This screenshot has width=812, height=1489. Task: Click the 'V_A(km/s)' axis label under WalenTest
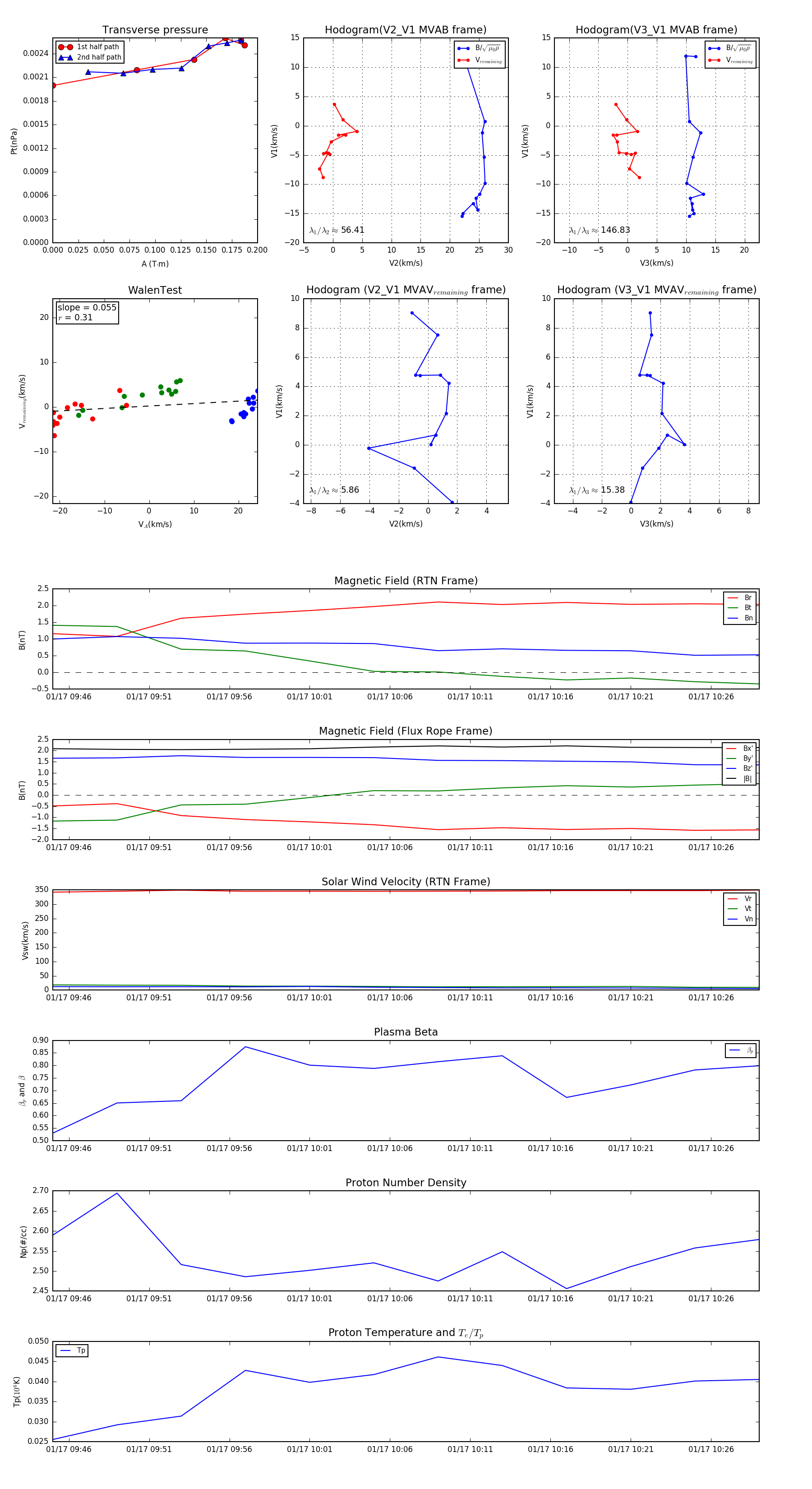(x=155, y=524)
